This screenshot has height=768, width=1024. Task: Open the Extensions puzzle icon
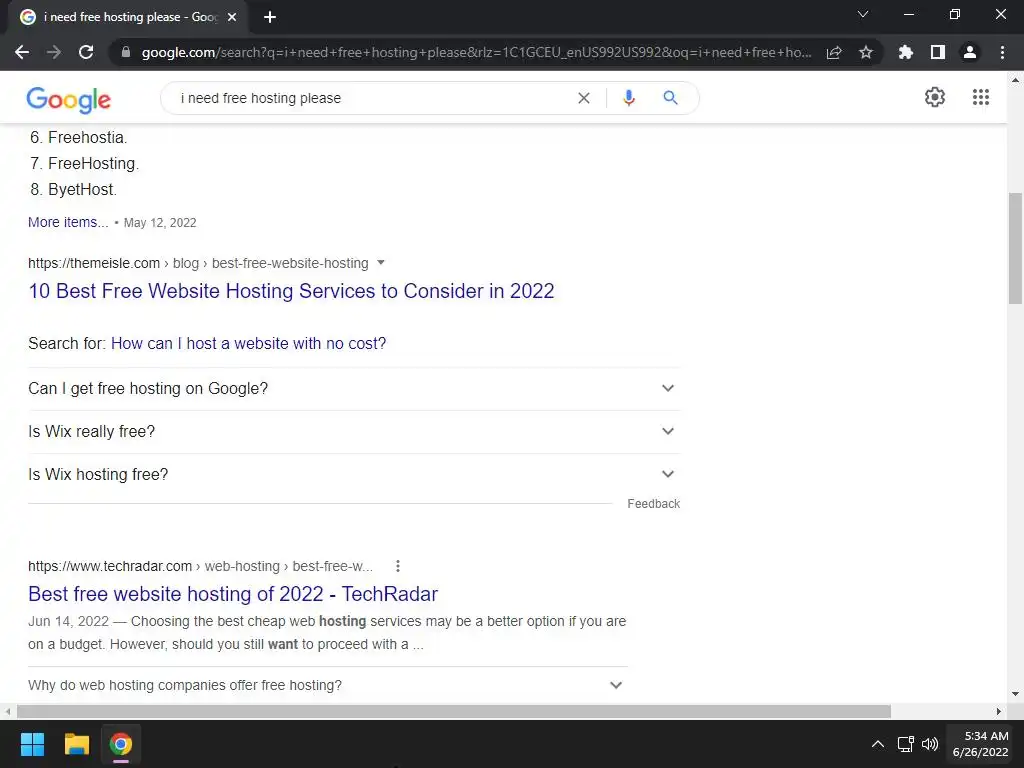click(906, 52)
